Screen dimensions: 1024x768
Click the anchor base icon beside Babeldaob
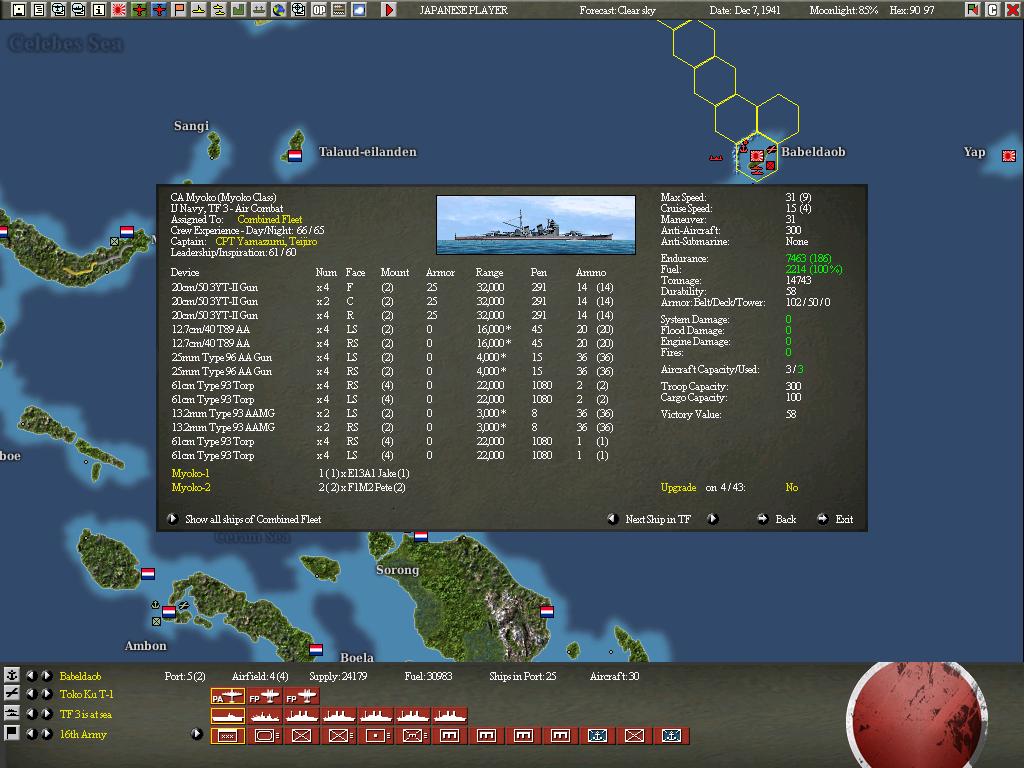click(11, 675)
